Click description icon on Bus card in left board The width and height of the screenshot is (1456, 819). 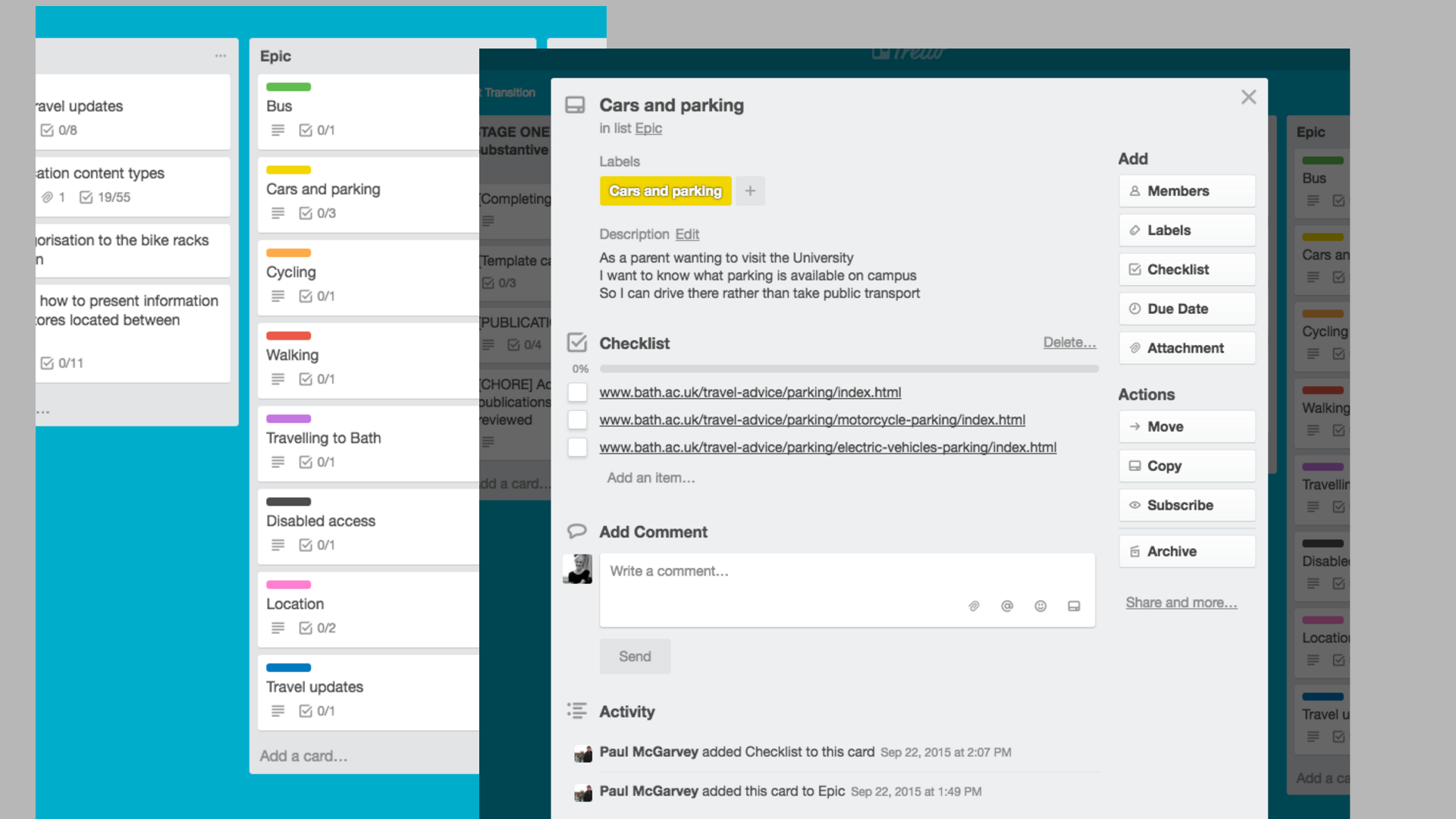point(278,130)
